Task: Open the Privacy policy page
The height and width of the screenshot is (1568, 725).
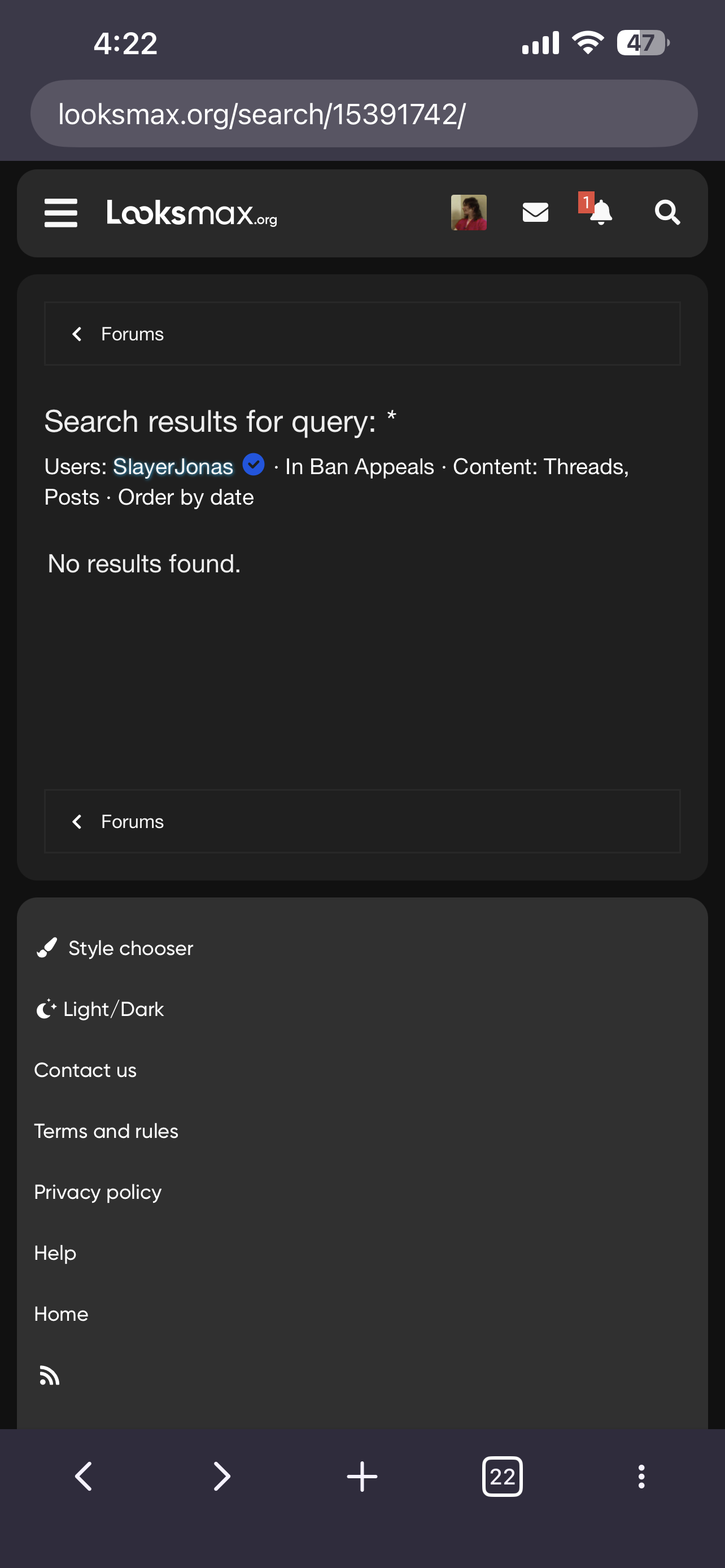Action: [98, 1192]
